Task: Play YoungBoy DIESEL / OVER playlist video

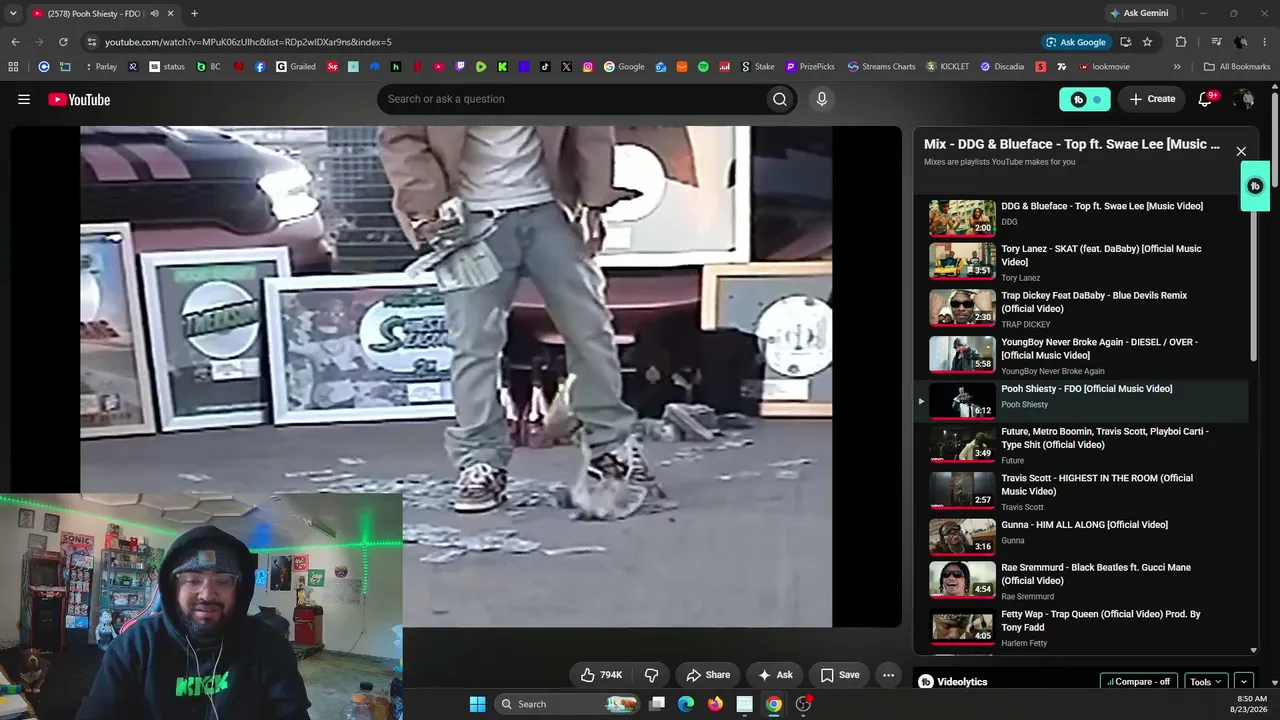Action: point(1080,356)
